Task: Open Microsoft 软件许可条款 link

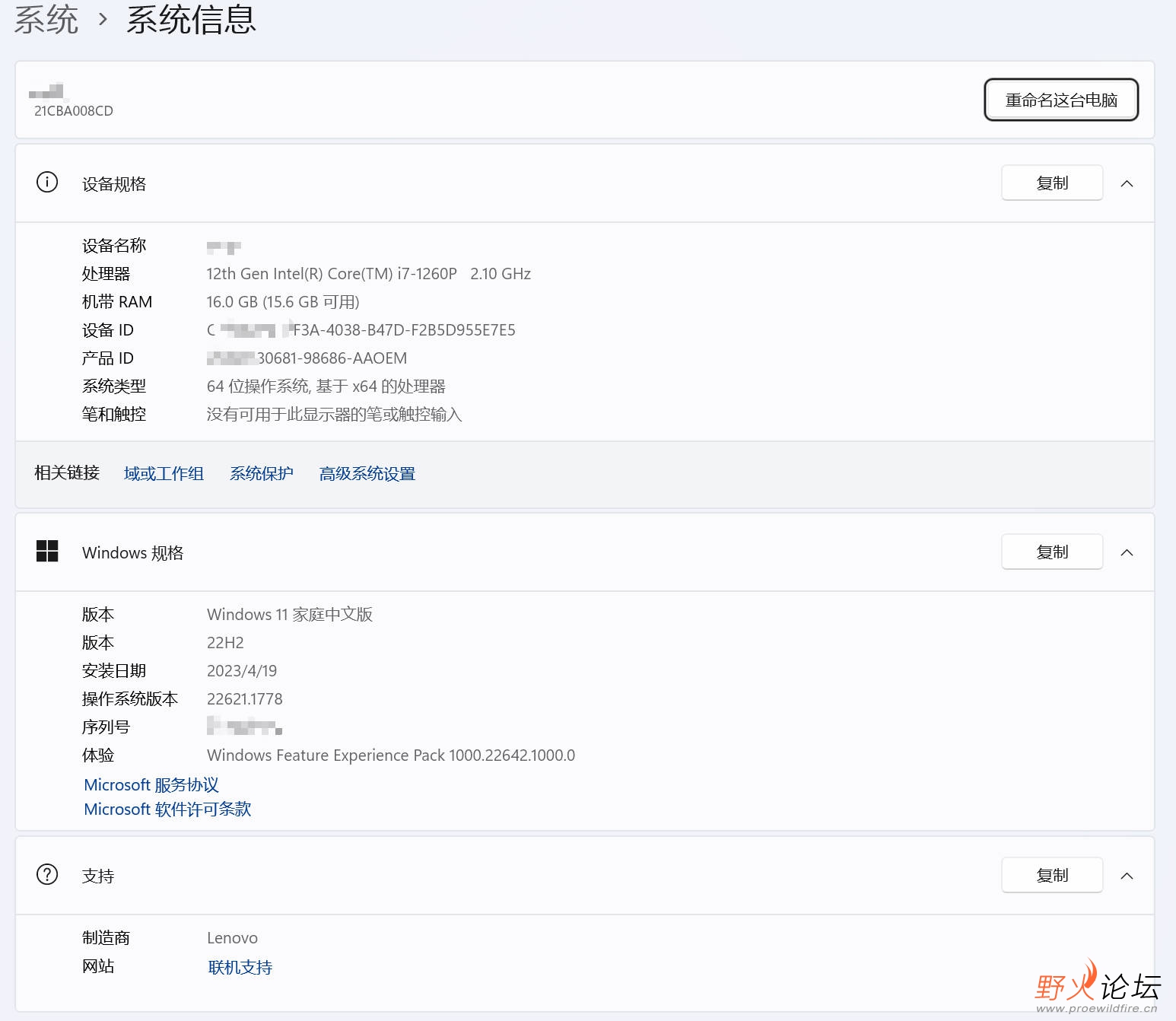Action: click(x=167, y=809)
